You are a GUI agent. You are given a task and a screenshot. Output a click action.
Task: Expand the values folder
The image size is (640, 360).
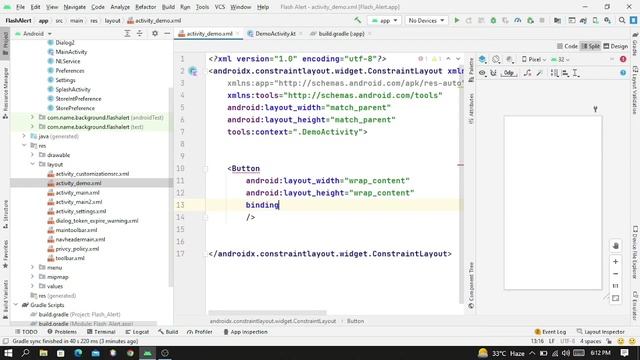pos(32,286)
